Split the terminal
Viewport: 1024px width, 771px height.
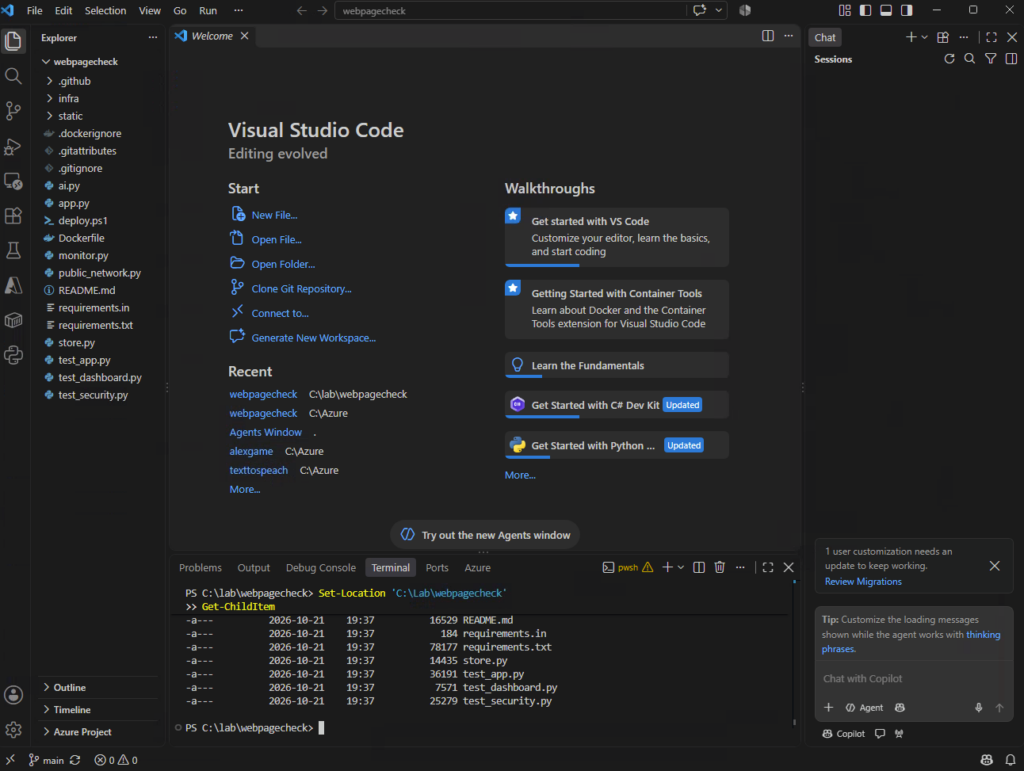pyautogui.click(x=699, y=567)
